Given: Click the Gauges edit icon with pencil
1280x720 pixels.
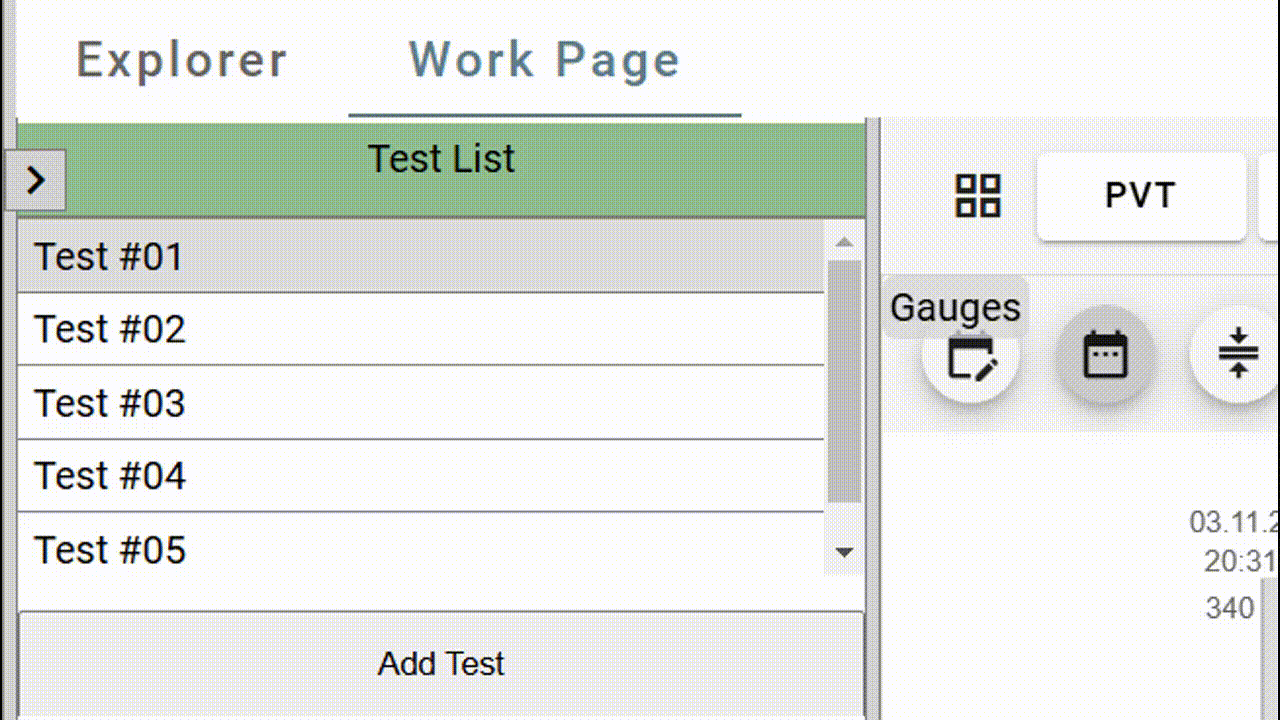Looking at the screenshot, I should (x=970, y=355).
